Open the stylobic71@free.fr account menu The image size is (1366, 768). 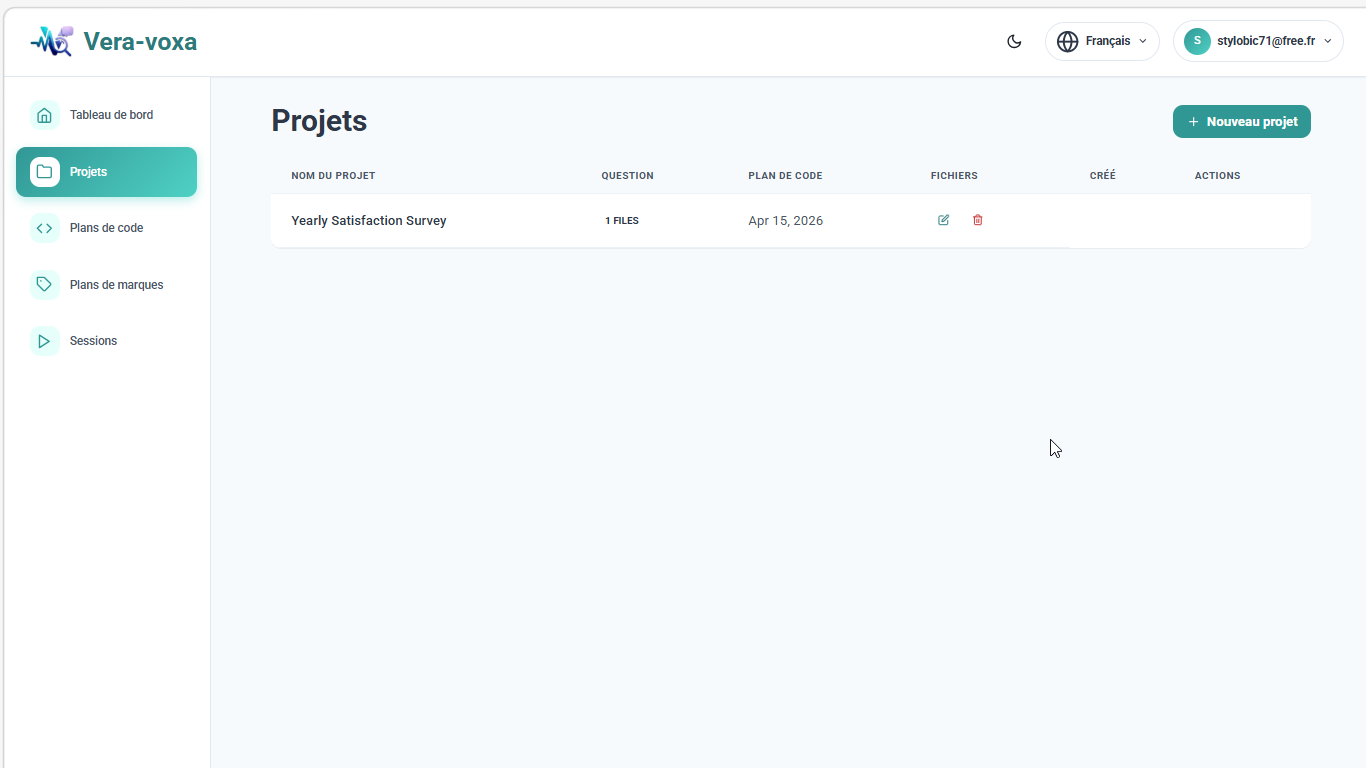[x=1258, y=41]
